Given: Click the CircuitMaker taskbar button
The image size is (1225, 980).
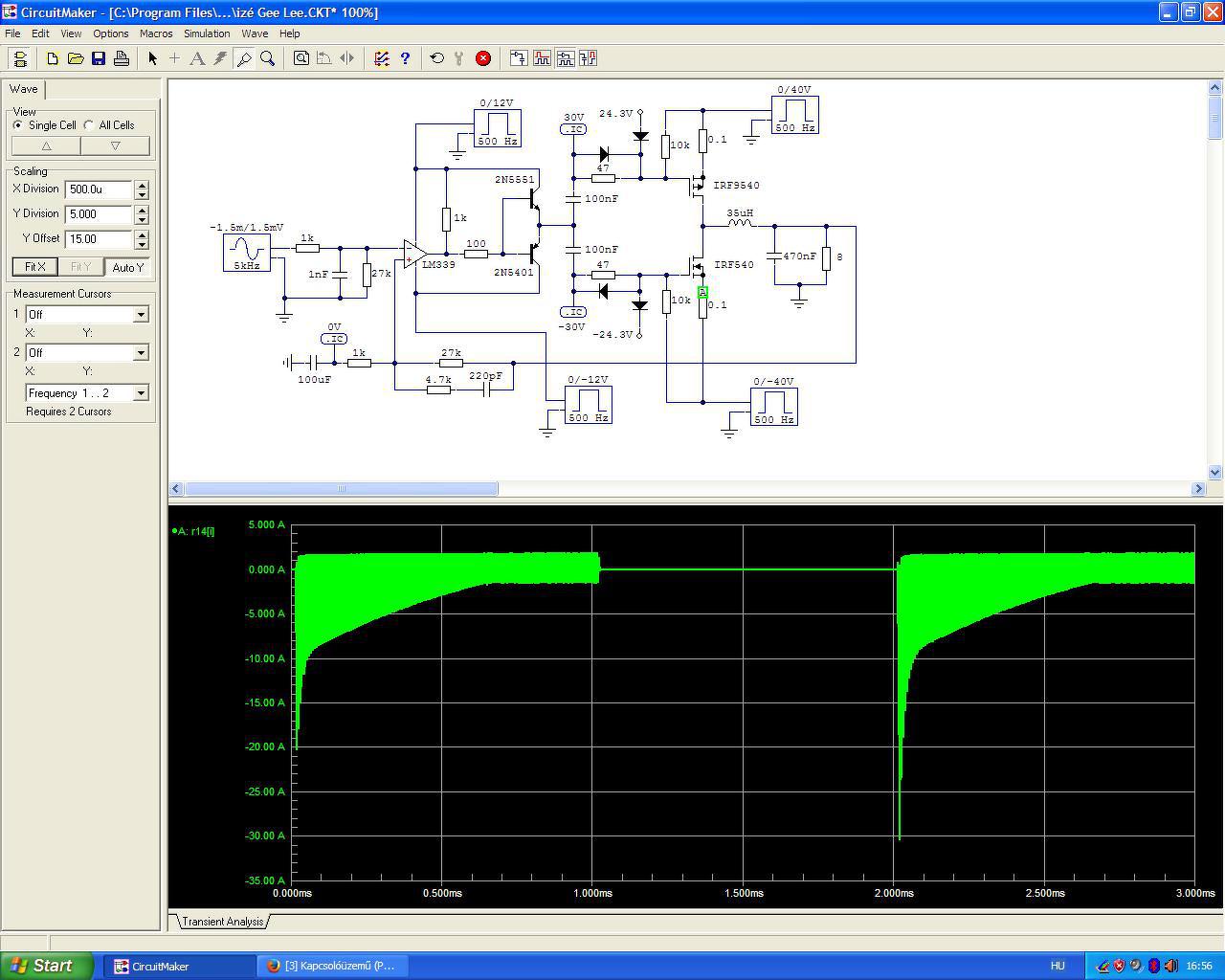Looking at the screenshot, I should [182, 966].
